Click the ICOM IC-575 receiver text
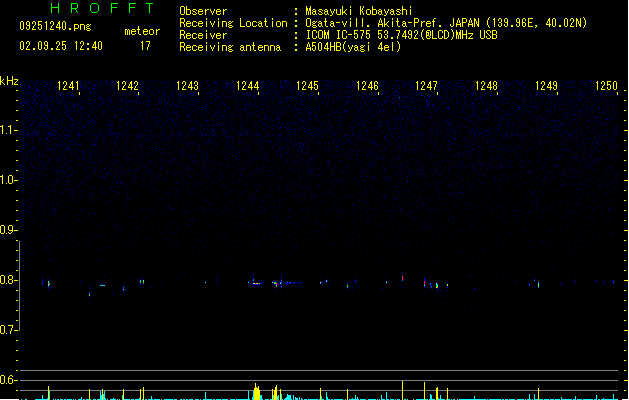This screenshot has height=400, width=629. click(401, 35)
